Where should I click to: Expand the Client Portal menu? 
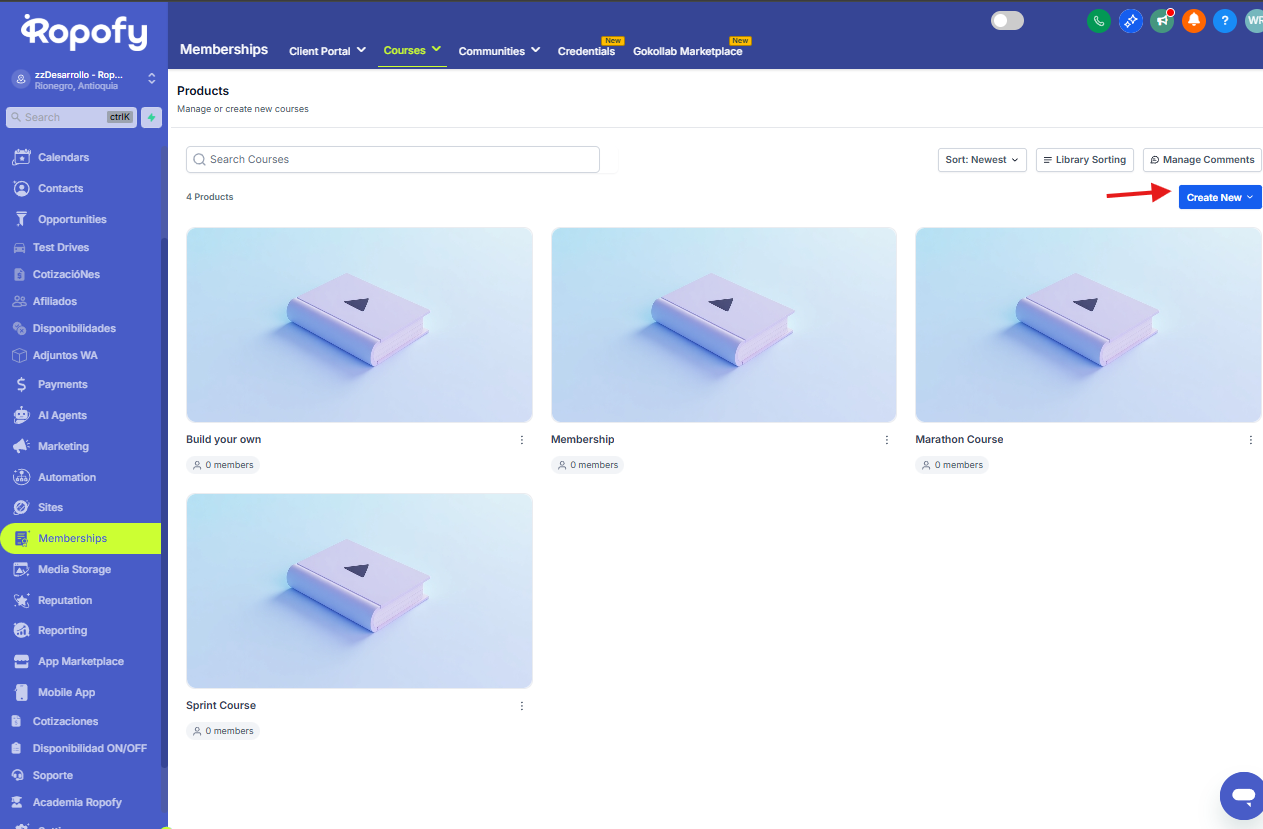pos(327,51)
